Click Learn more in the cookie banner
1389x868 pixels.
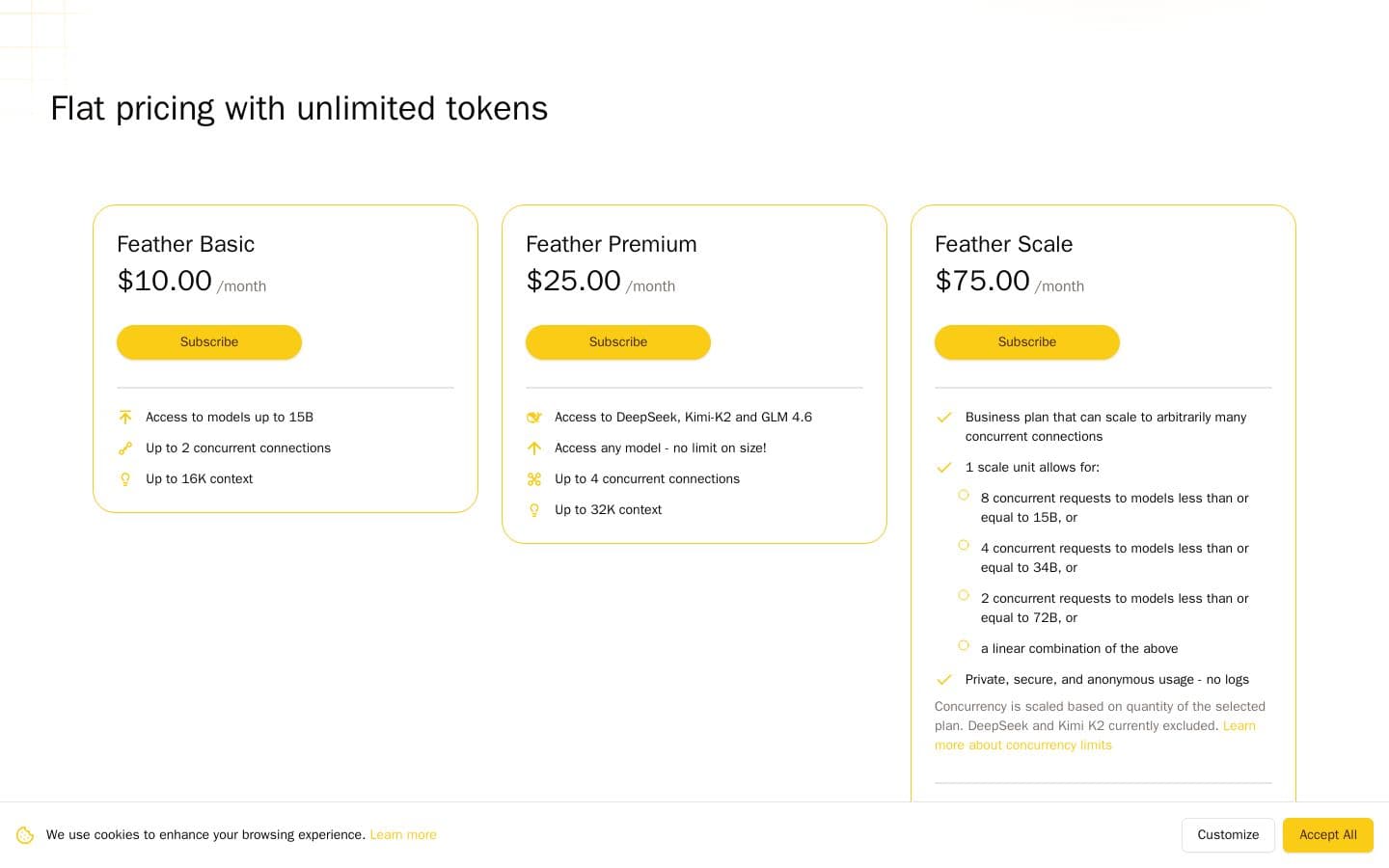(403, 835)
